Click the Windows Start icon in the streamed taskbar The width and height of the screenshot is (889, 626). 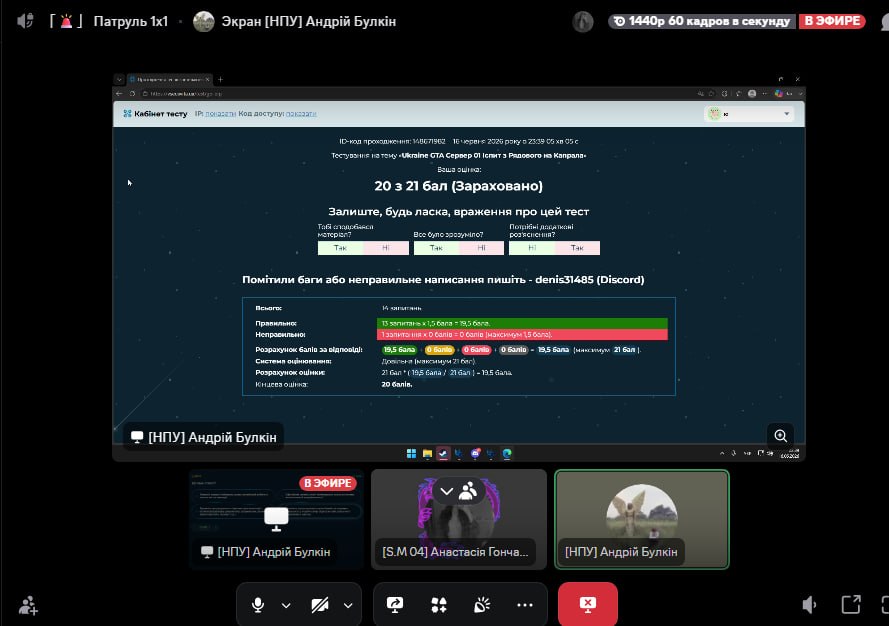[x=412, y=453]
